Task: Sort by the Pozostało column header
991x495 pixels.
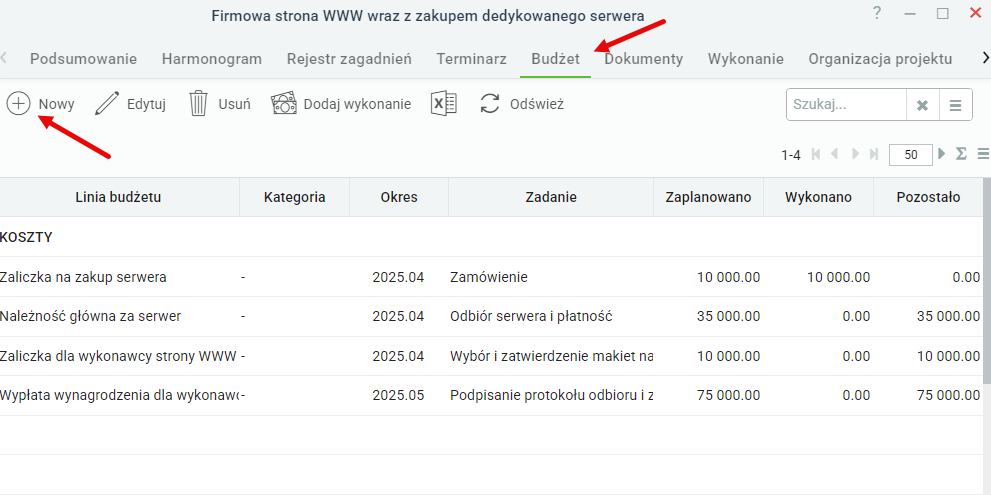Action: coord(928,197)
